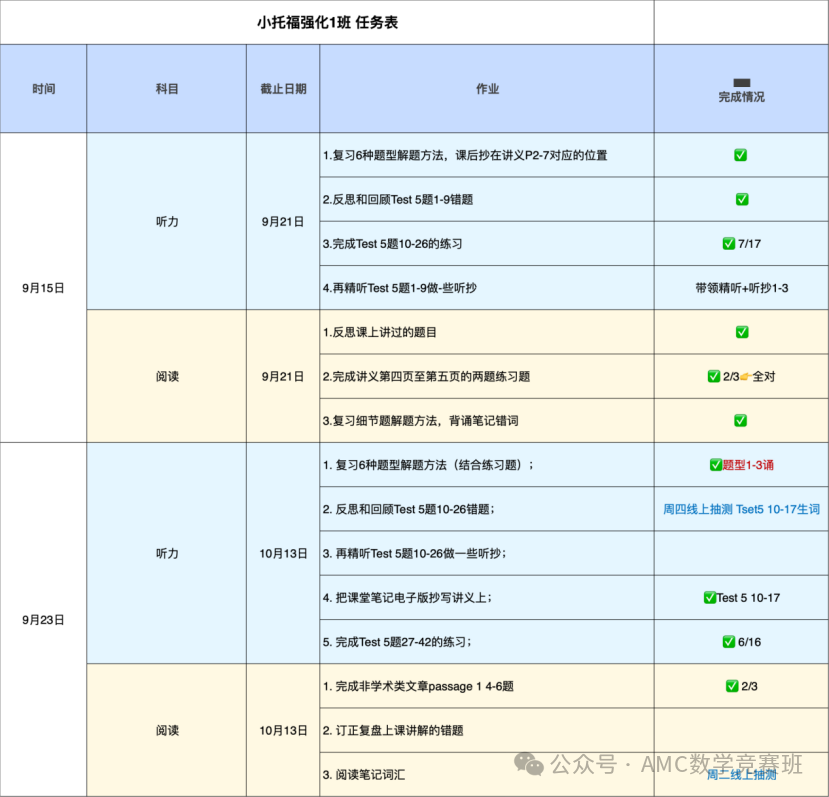Click the 完成情况 column header
The width and height of the screenshot is (829, 797).
(x=741, y=88)
